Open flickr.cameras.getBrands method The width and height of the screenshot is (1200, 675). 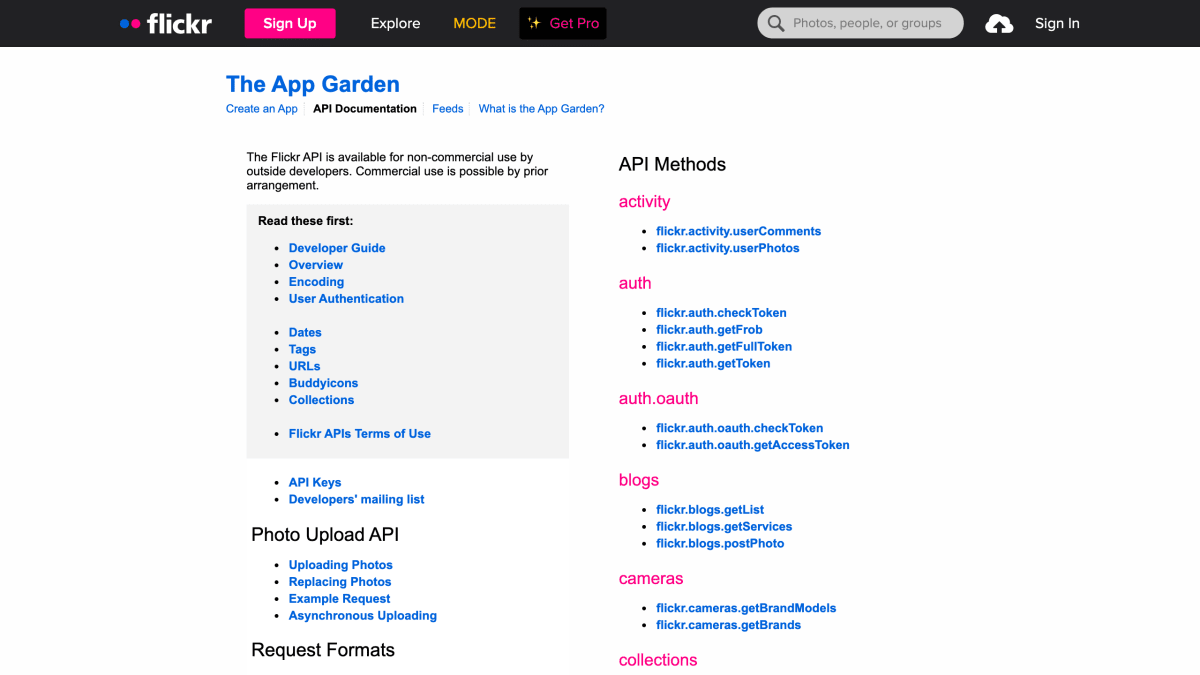(728, 625)
